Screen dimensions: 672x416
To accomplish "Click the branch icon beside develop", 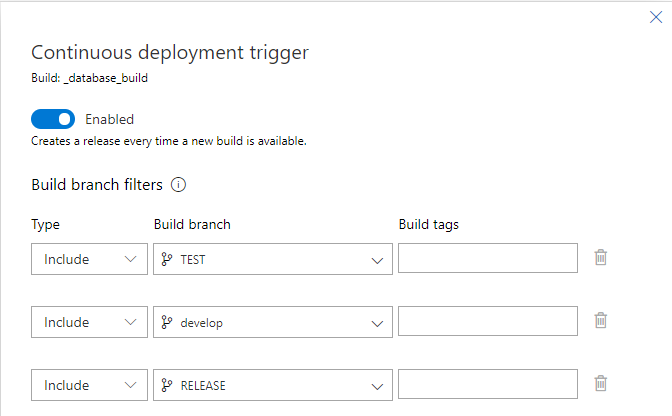I will click(167, 322).
